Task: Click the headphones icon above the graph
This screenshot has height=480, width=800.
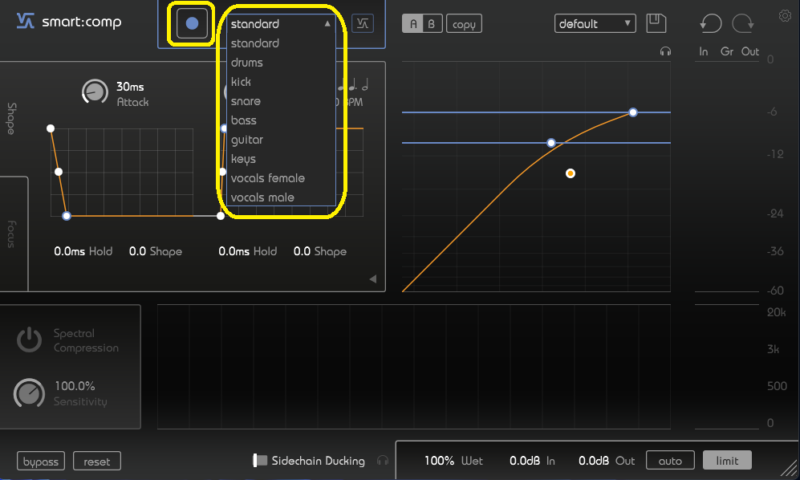Action: [665, 51]
